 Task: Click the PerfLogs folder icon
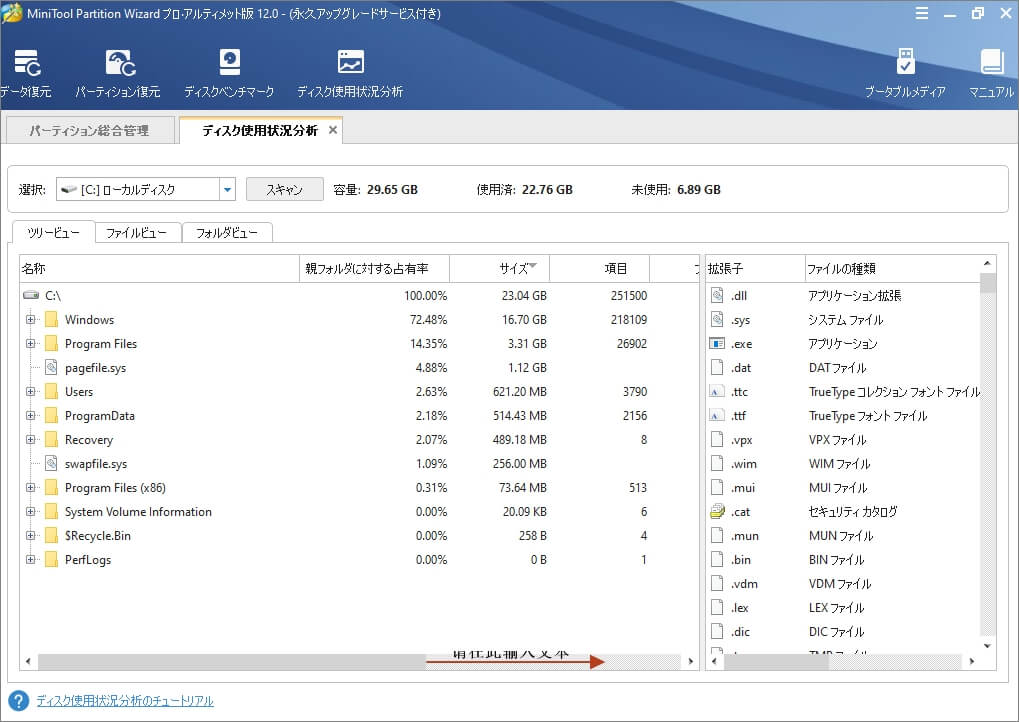[51, 560]
